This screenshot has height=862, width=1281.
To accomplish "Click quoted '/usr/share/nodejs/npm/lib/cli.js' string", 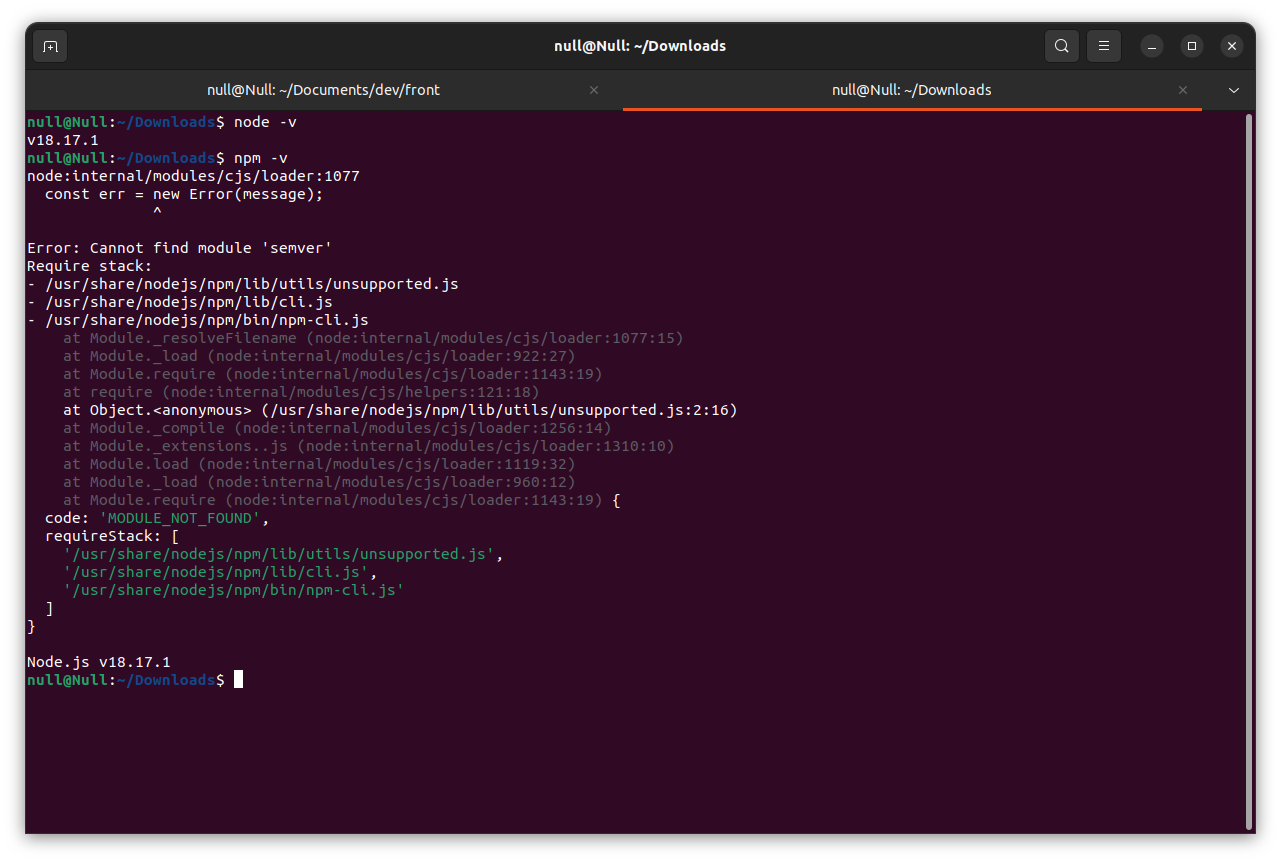I will (216, 572).
